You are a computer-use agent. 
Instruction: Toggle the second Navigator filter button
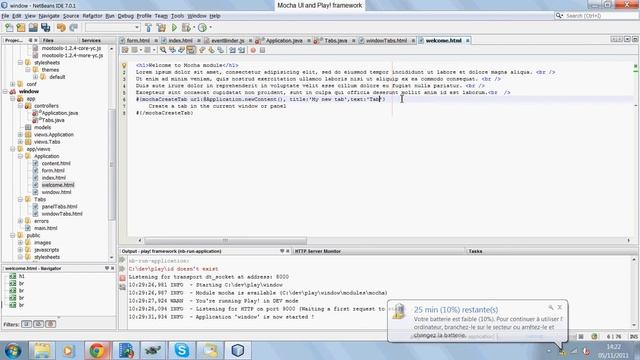[x=38, y=324]
